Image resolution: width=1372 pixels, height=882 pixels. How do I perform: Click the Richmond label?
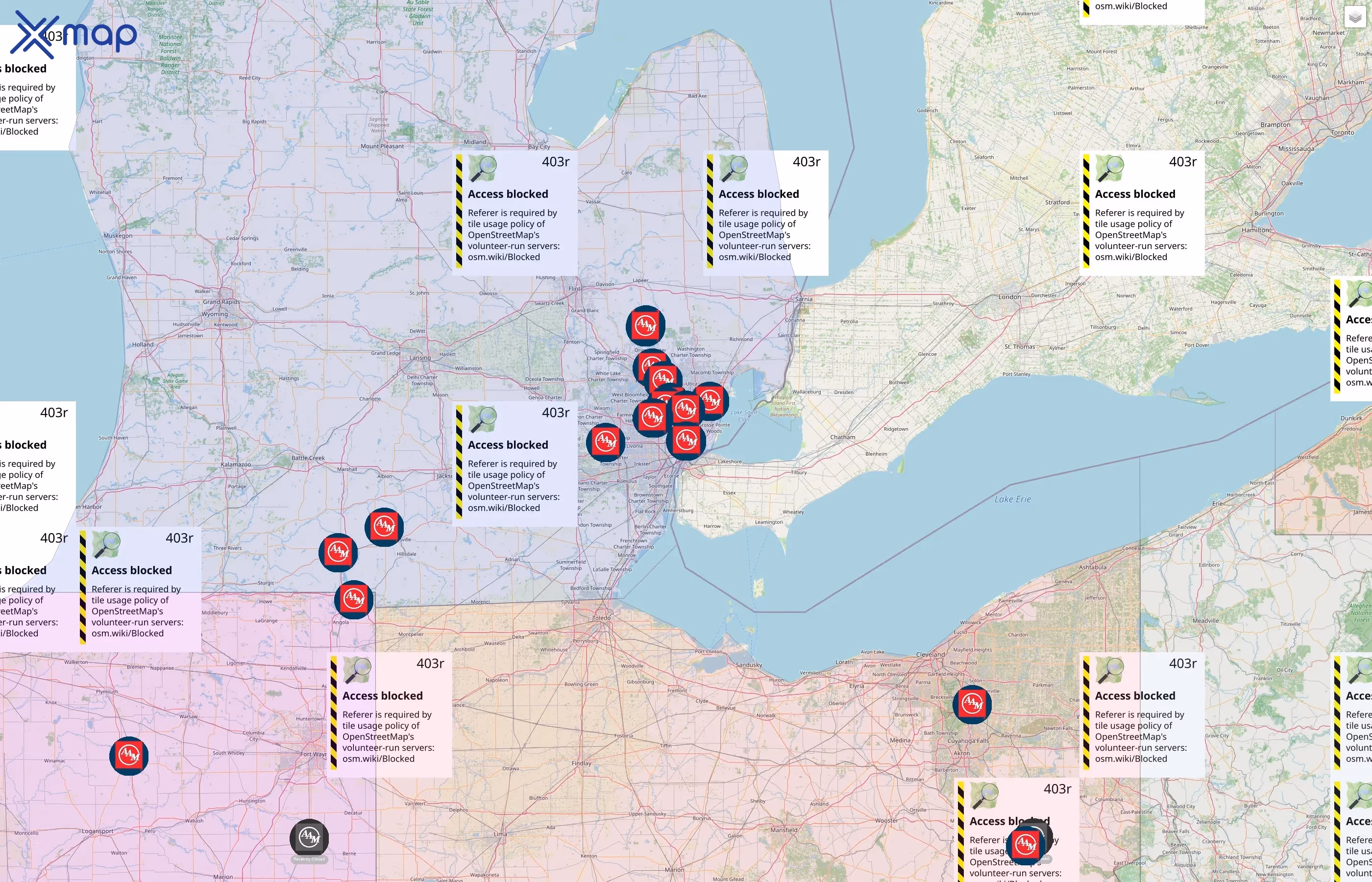pyautogui.click(x=741, y=339)
